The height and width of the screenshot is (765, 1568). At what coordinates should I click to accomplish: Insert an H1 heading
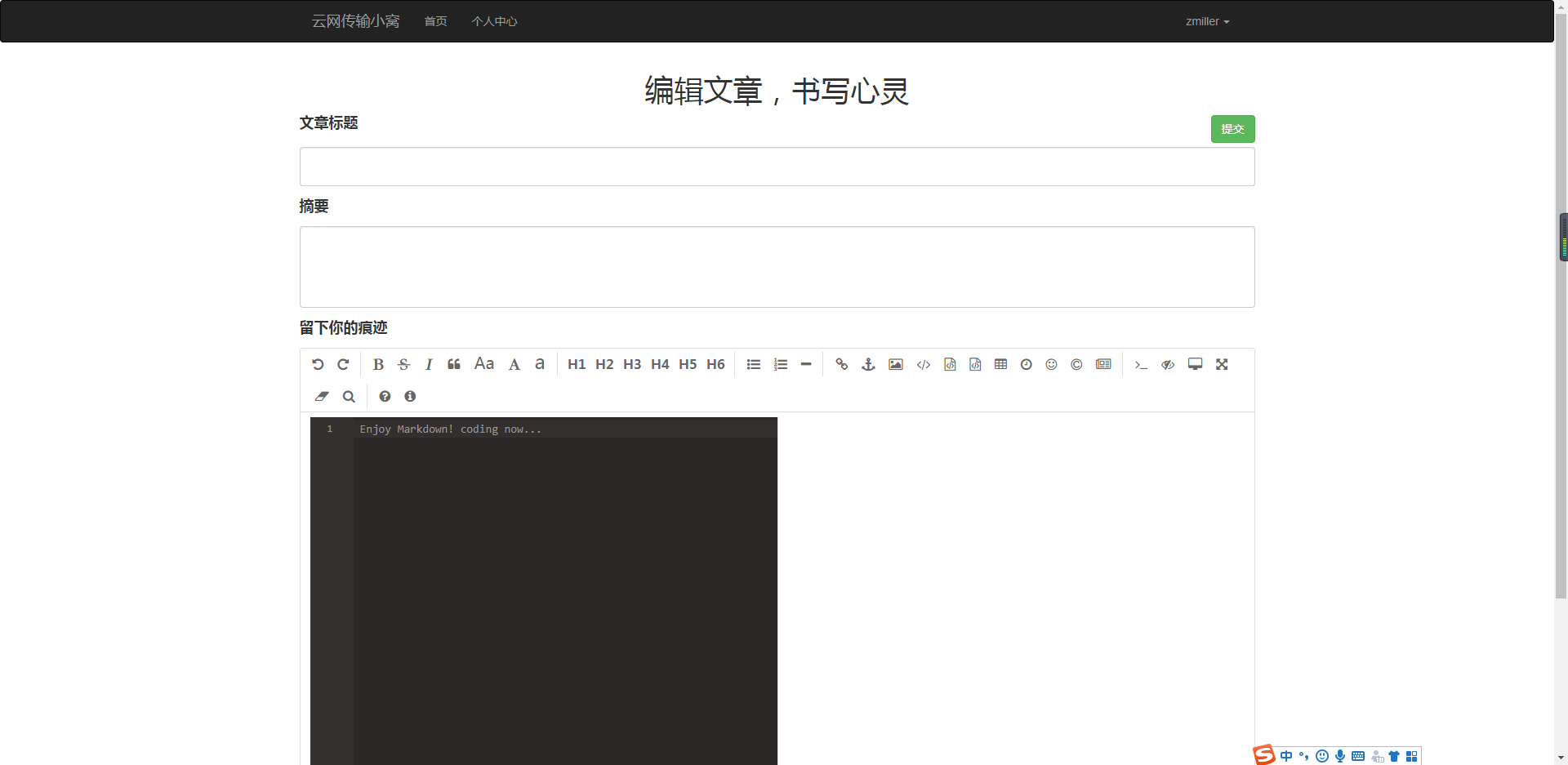tap(577, 364)
